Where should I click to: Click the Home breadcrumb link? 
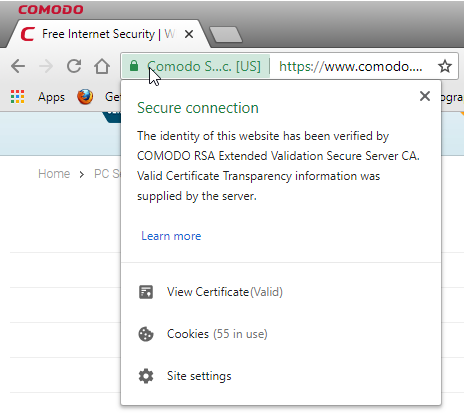click(54, 174)
